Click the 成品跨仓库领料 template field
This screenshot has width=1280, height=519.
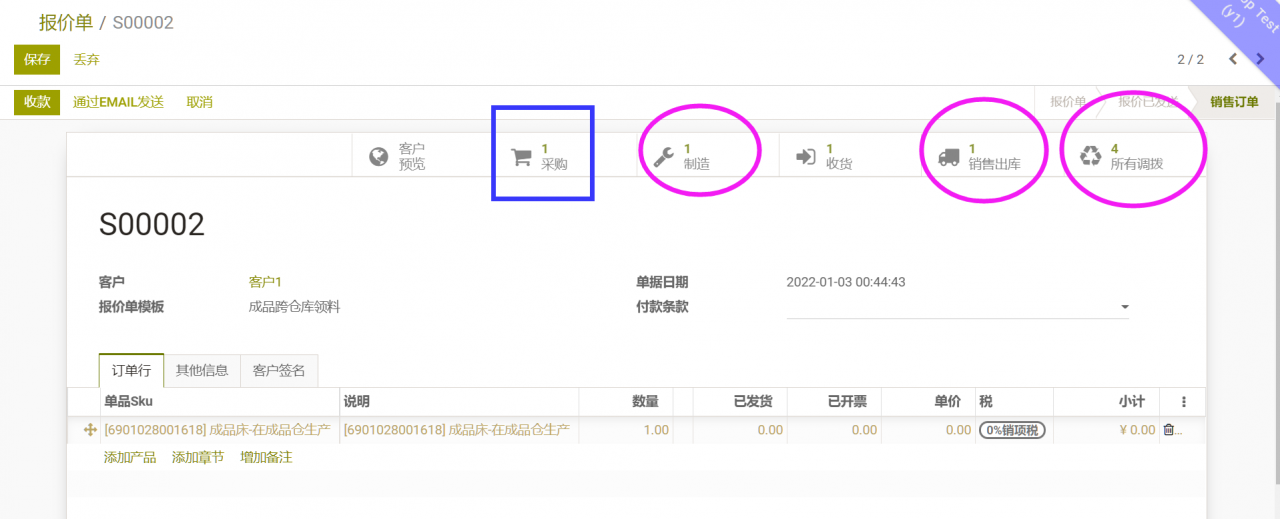294,307
